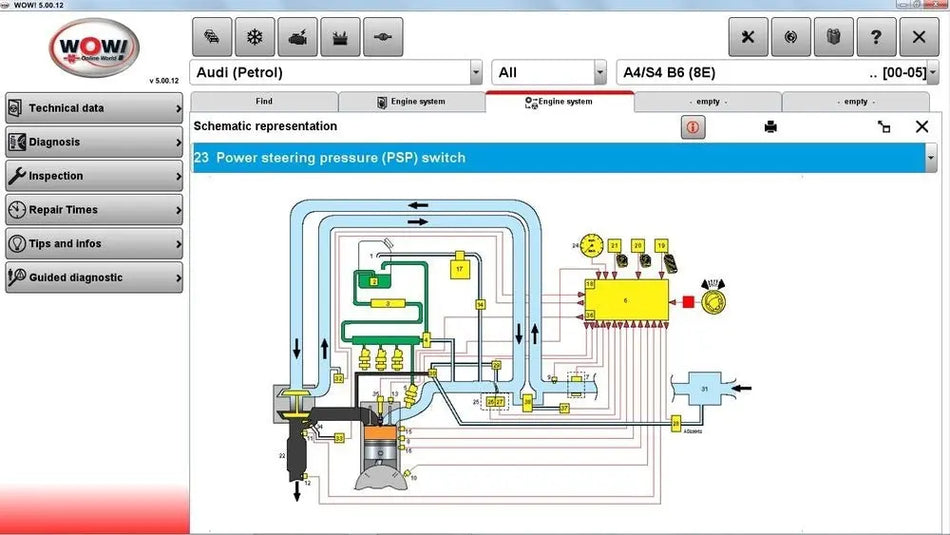Open the Guided diagnostic section
This screenshot has height=535, width=950.
pyautogui.click(x=94, y=277)
